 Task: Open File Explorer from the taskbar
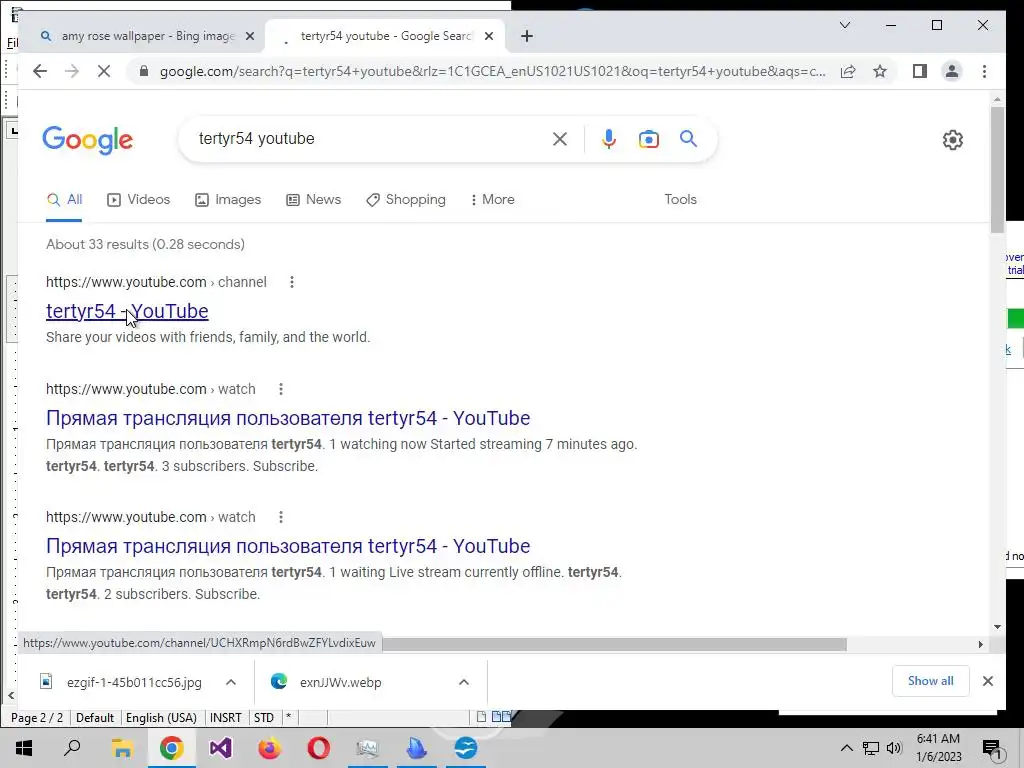pyautogui.click(x=122, y=748)
